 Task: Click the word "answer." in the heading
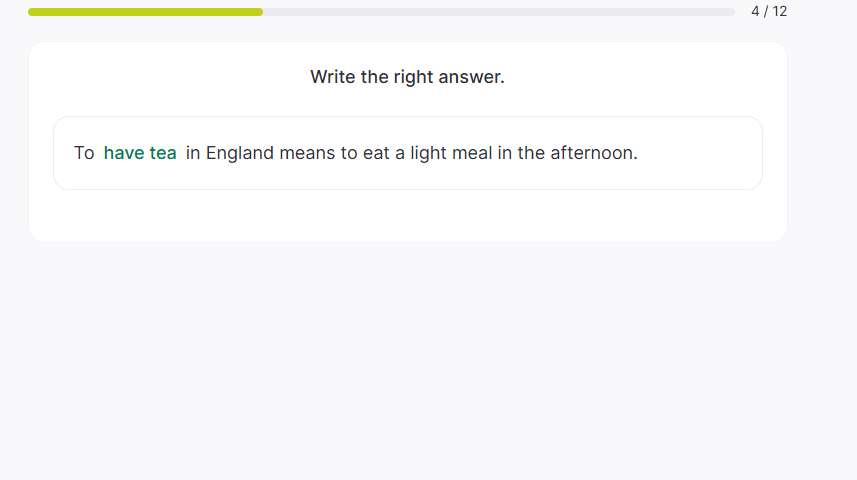coord(473,77)
